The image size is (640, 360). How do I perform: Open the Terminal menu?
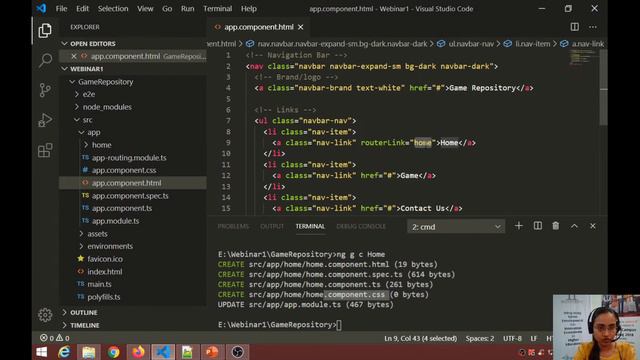coord(218,9)
